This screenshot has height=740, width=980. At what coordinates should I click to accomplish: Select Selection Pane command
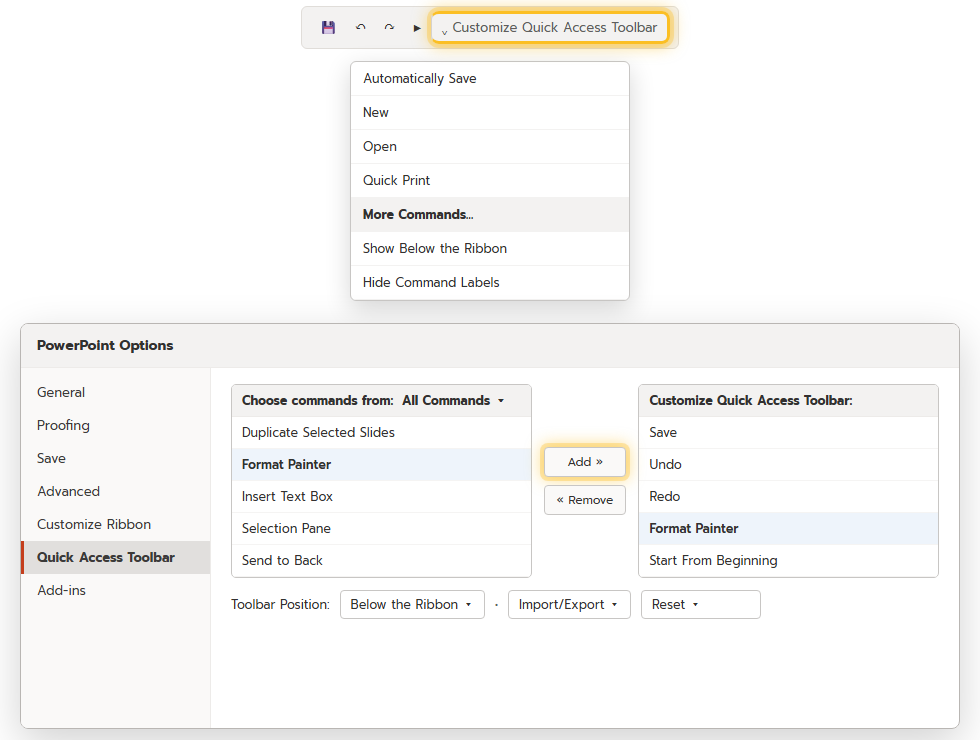click(x=381, y=528)
